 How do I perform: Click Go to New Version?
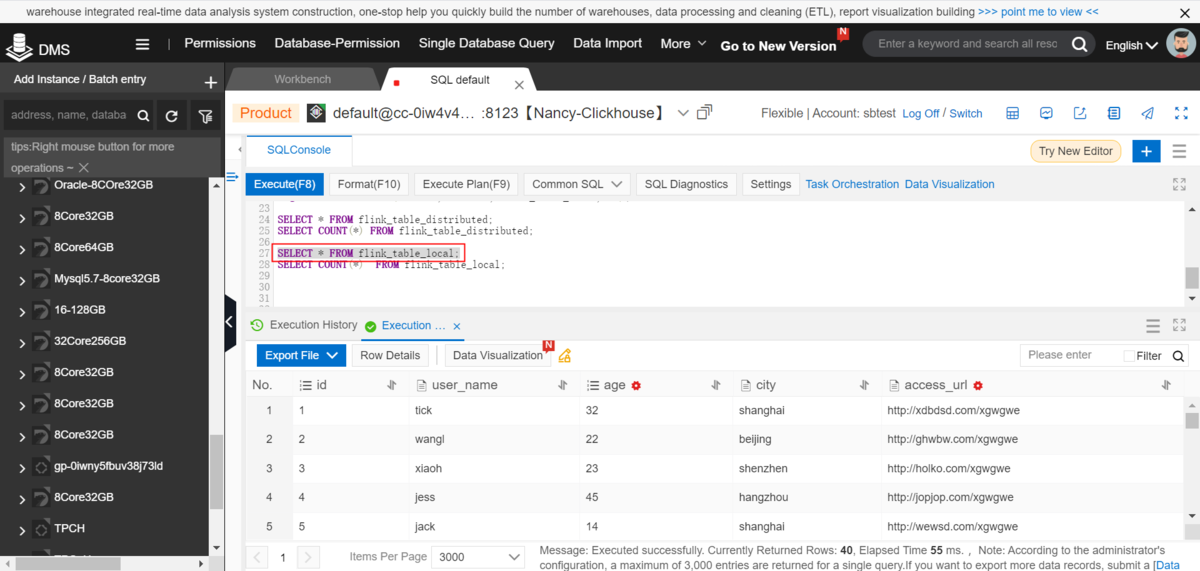pos(778,46)
